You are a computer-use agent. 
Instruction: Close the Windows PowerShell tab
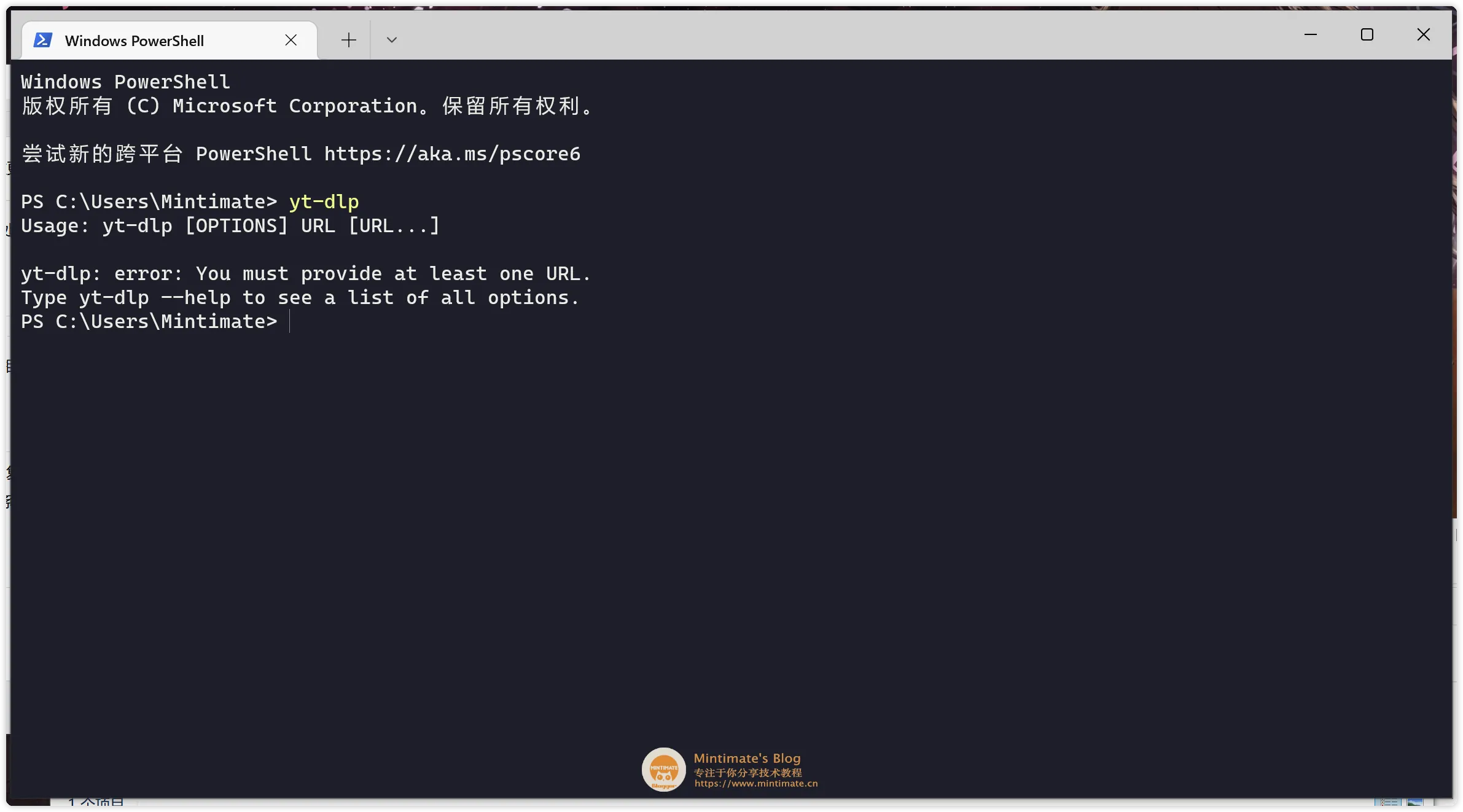(x=291, y=41)
